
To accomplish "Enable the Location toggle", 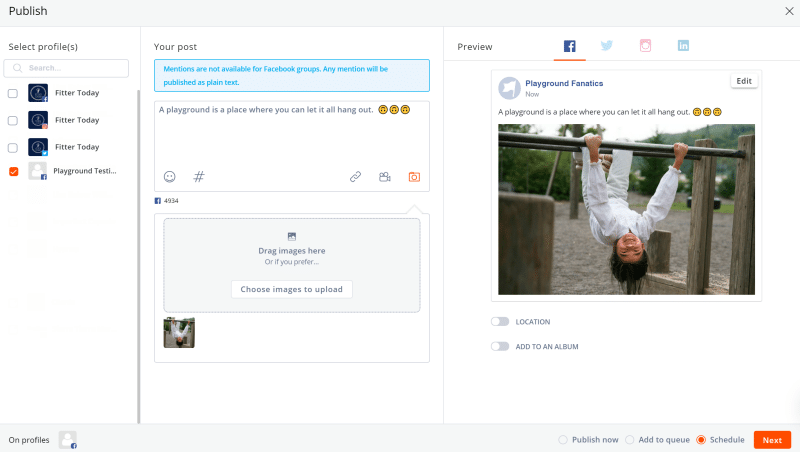I will click(499, 322).
